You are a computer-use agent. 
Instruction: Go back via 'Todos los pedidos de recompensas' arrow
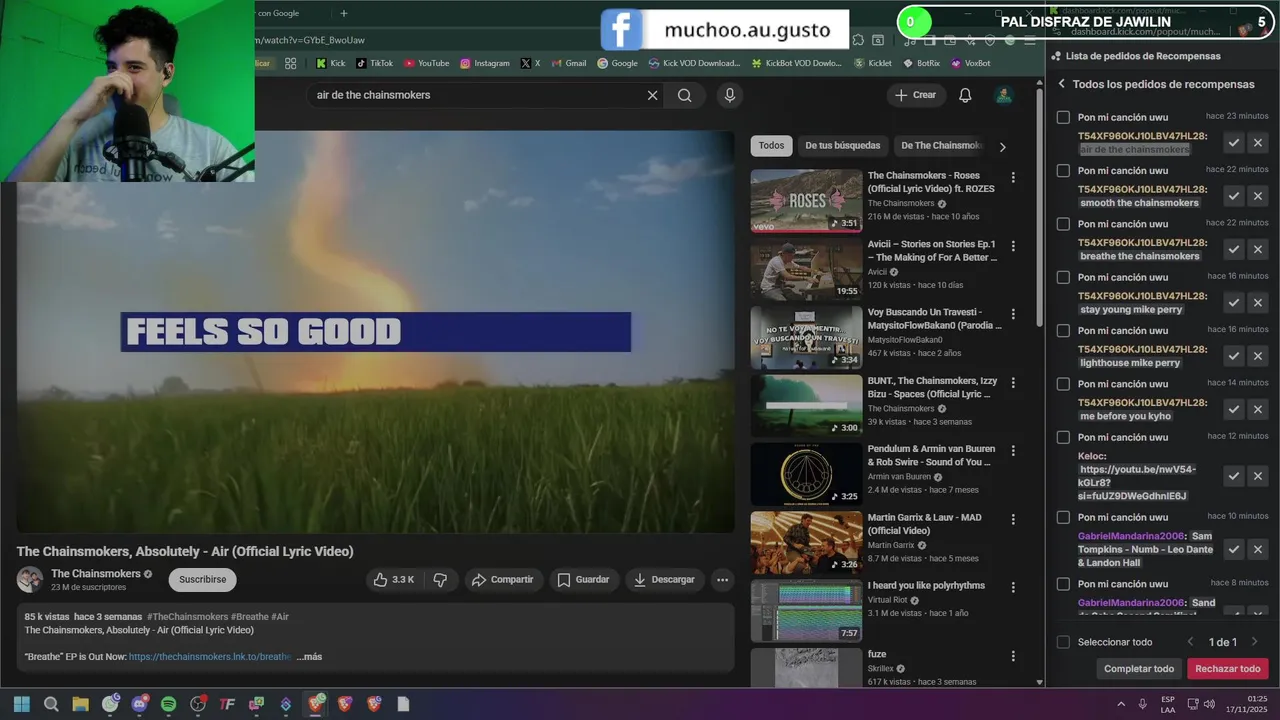[x=1062, y=84]
